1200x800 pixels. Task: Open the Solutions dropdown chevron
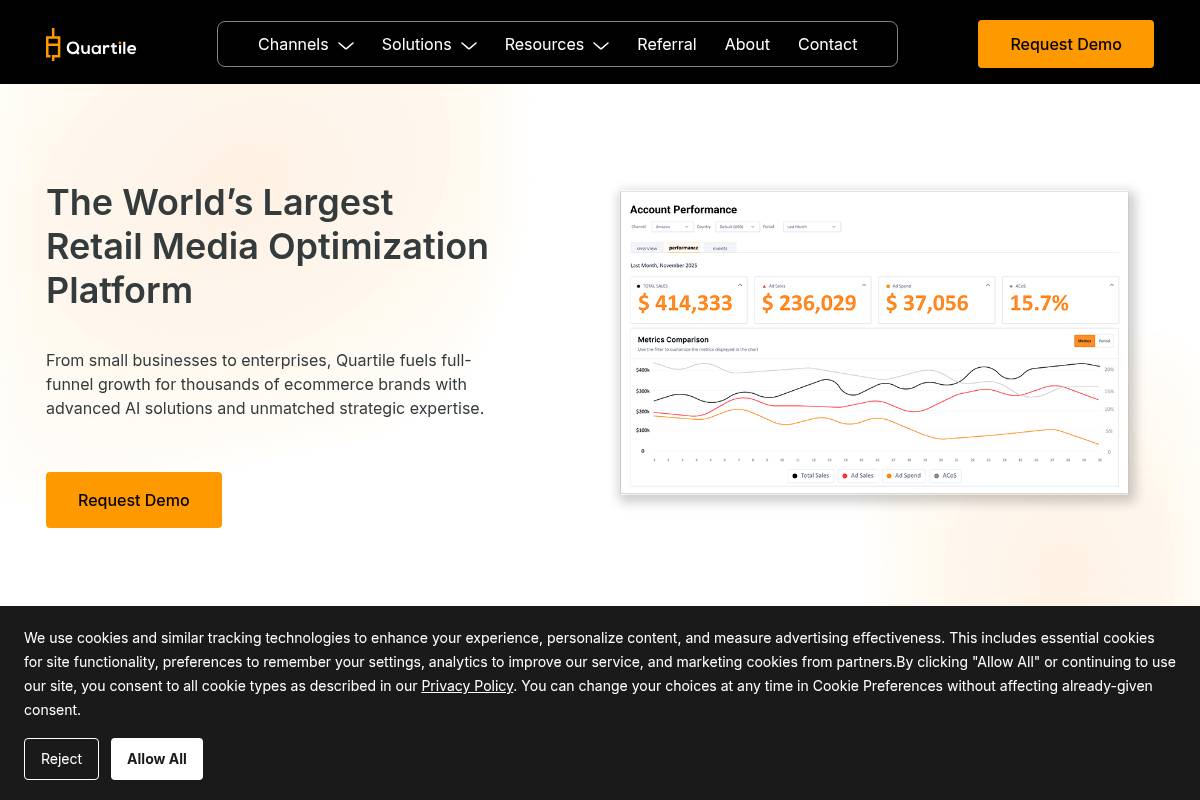click(469, 45)
